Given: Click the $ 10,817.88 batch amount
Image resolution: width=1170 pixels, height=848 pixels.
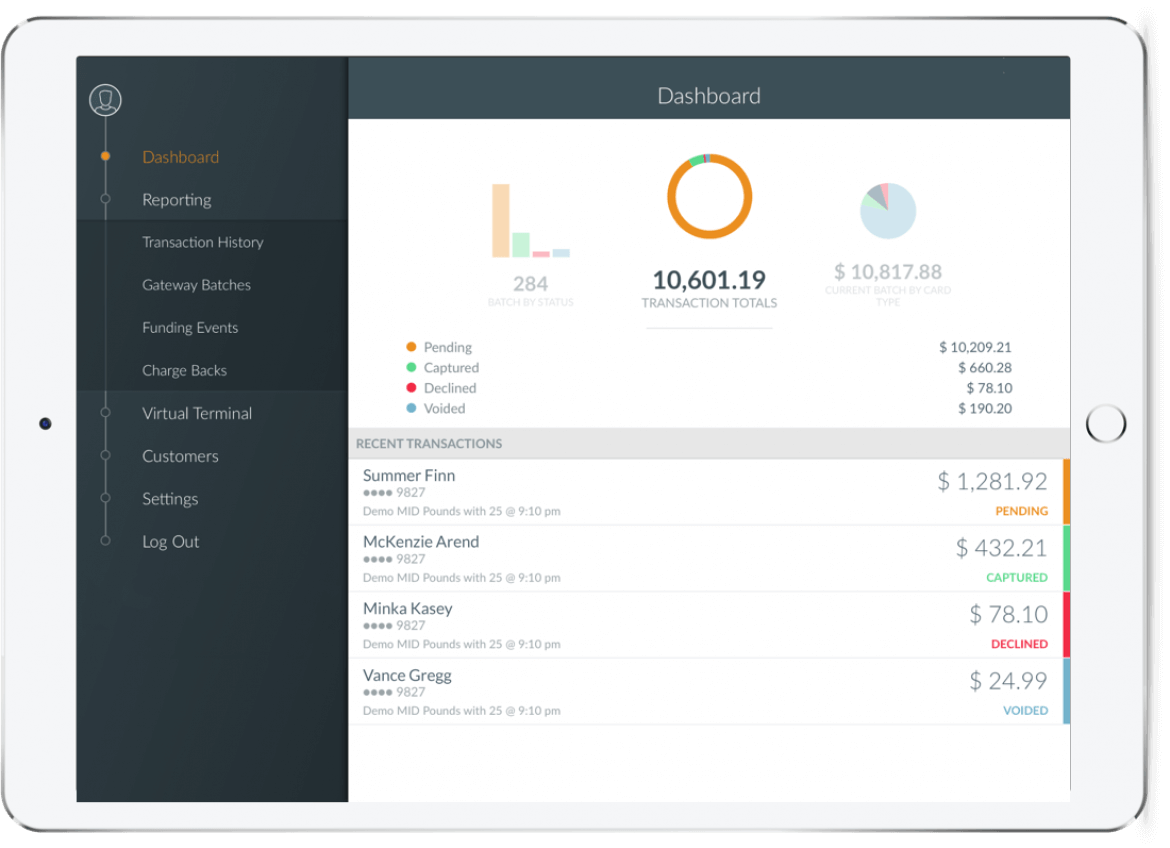Looking at the screenshot, I should pyautogui.click(x=888, y=272).
